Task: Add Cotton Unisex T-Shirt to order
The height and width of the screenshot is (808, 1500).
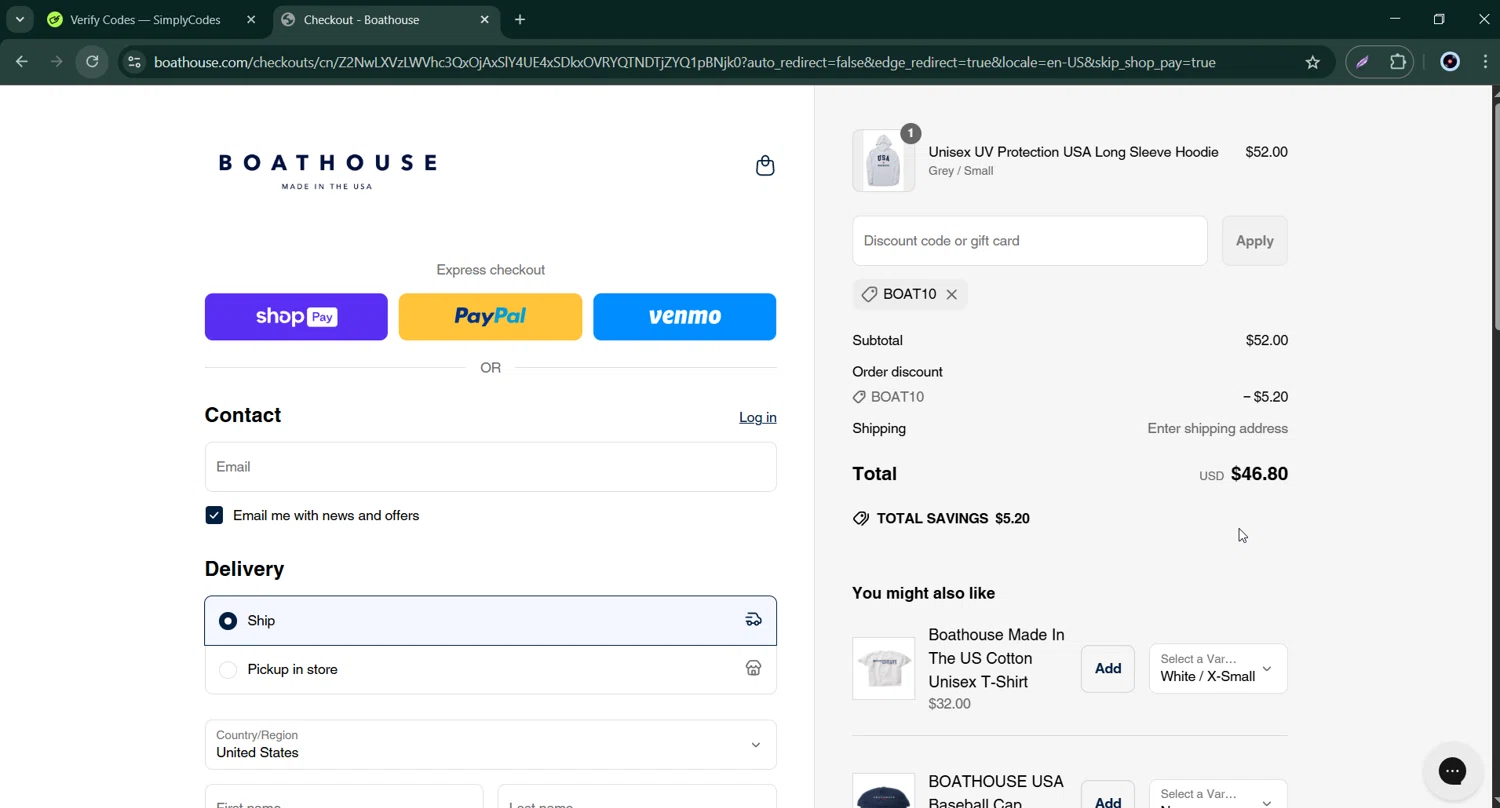Action: (x=1107, y=668)
